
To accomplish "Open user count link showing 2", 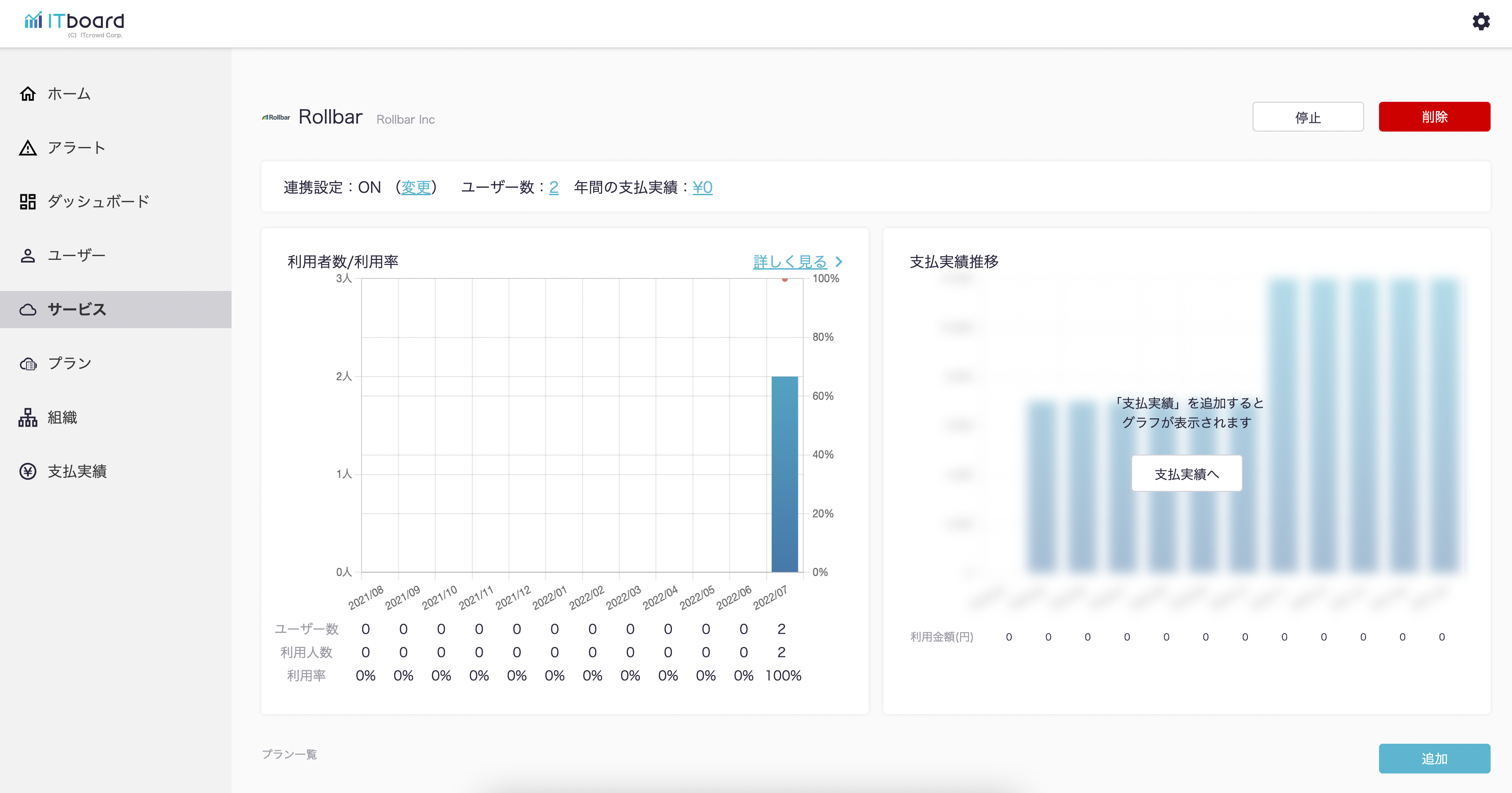I will [553, 187].
